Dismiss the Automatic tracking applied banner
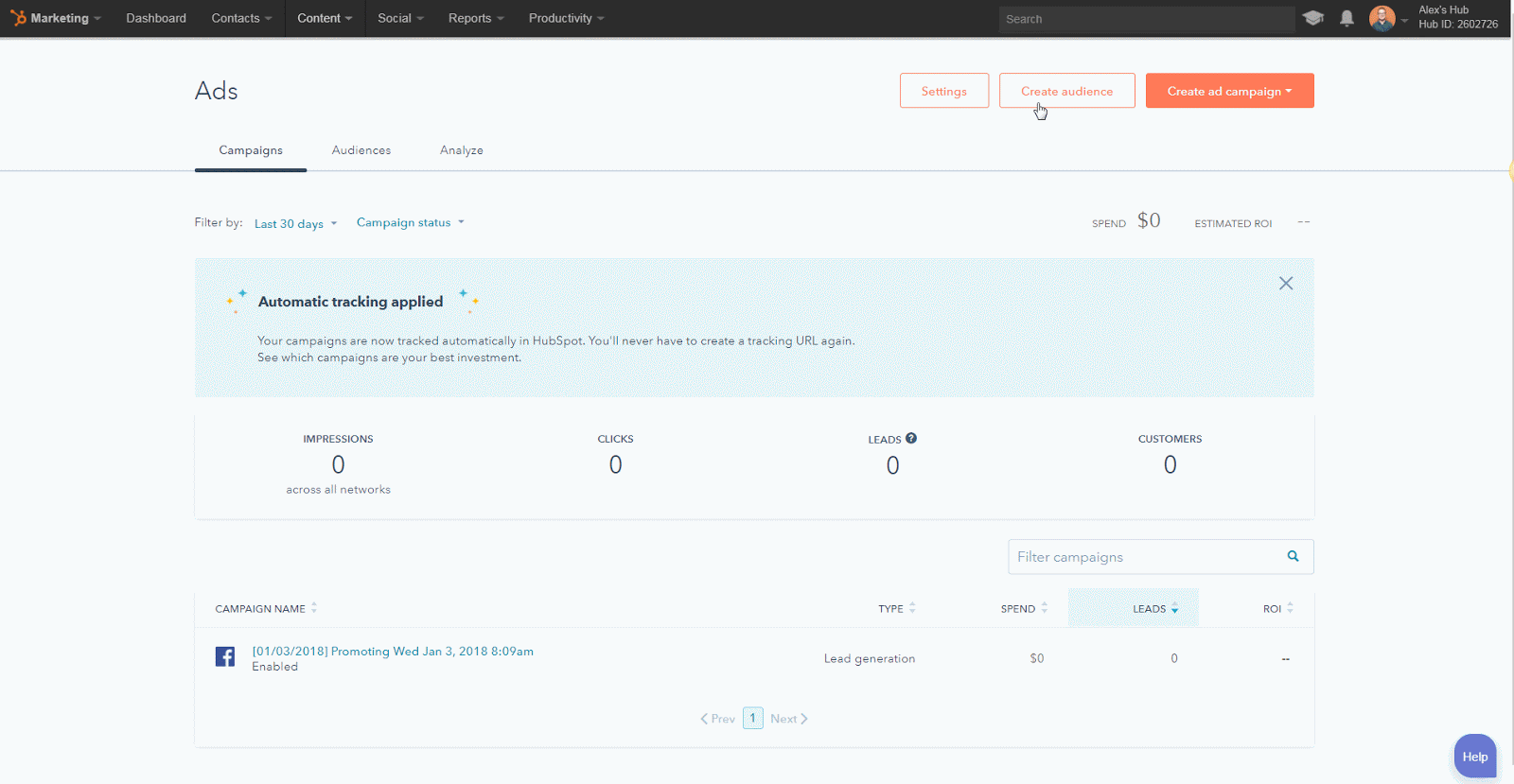 pyautogui.click(x=1285, y=284)
